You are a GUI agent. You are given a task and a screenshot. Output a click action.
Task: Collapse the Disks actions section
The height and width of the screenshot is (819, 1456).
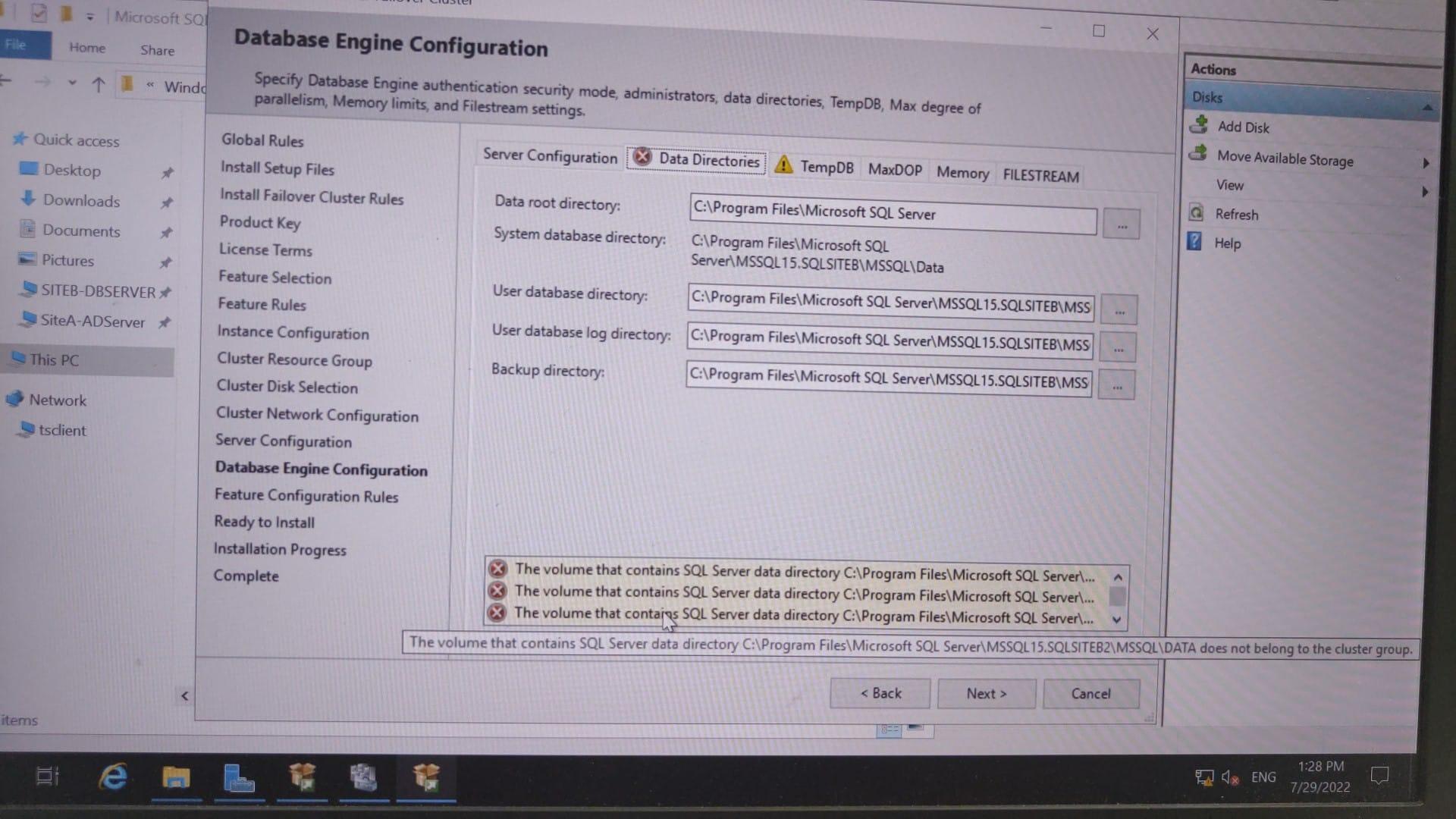coord(1427,108)
